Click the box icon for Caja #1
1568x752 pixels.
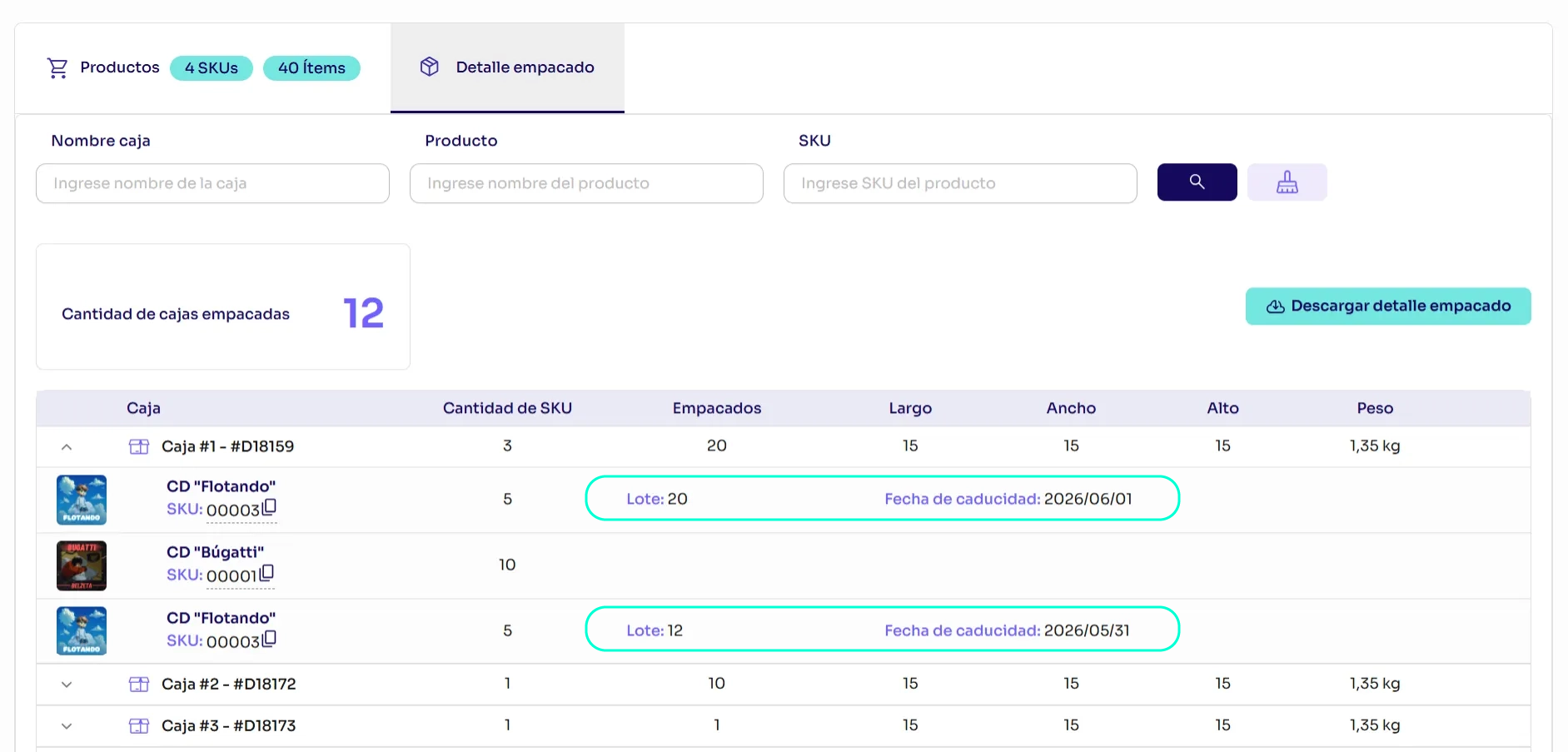(x=139, y=446)
